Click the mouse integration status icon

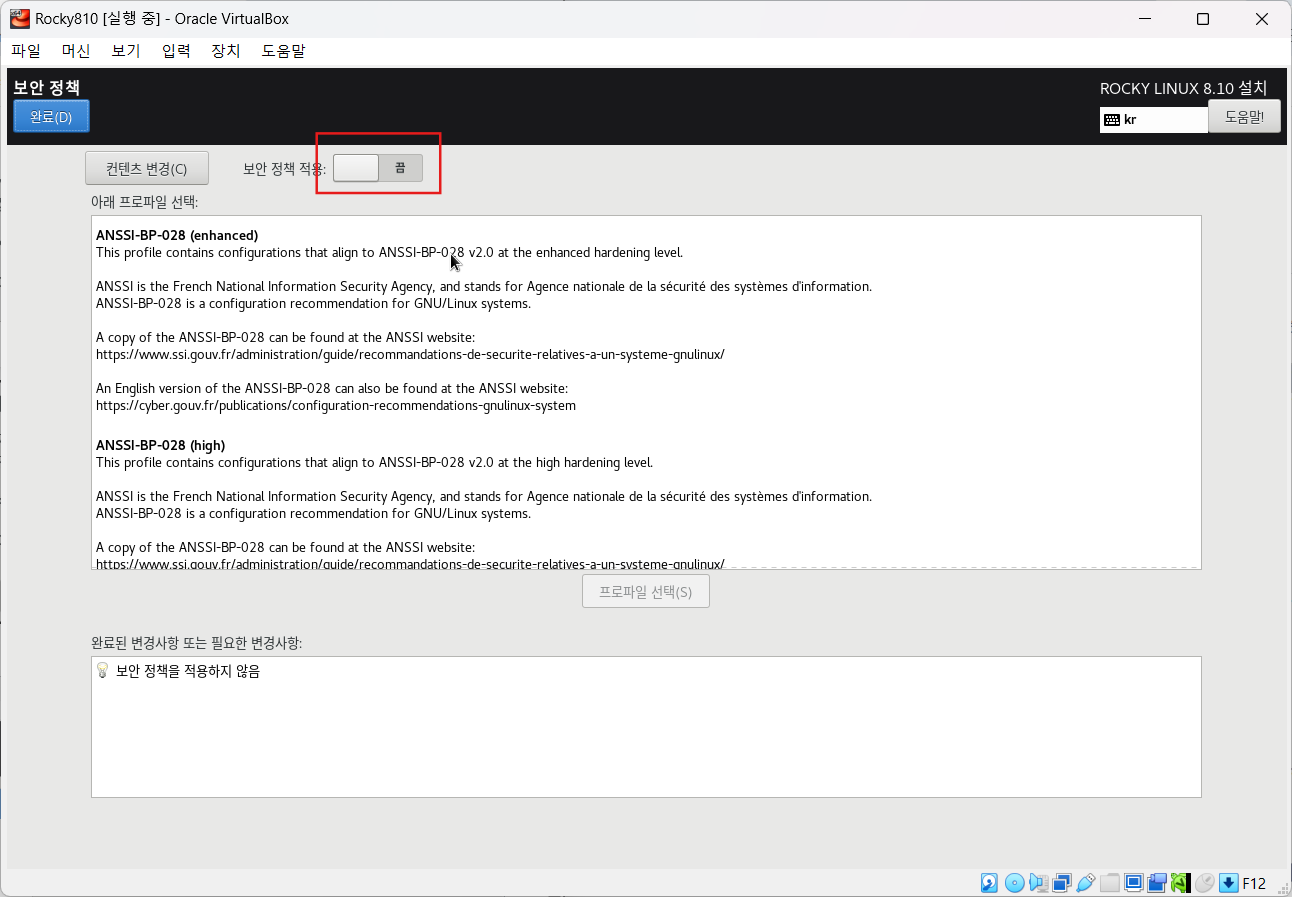pos(1205,883)
